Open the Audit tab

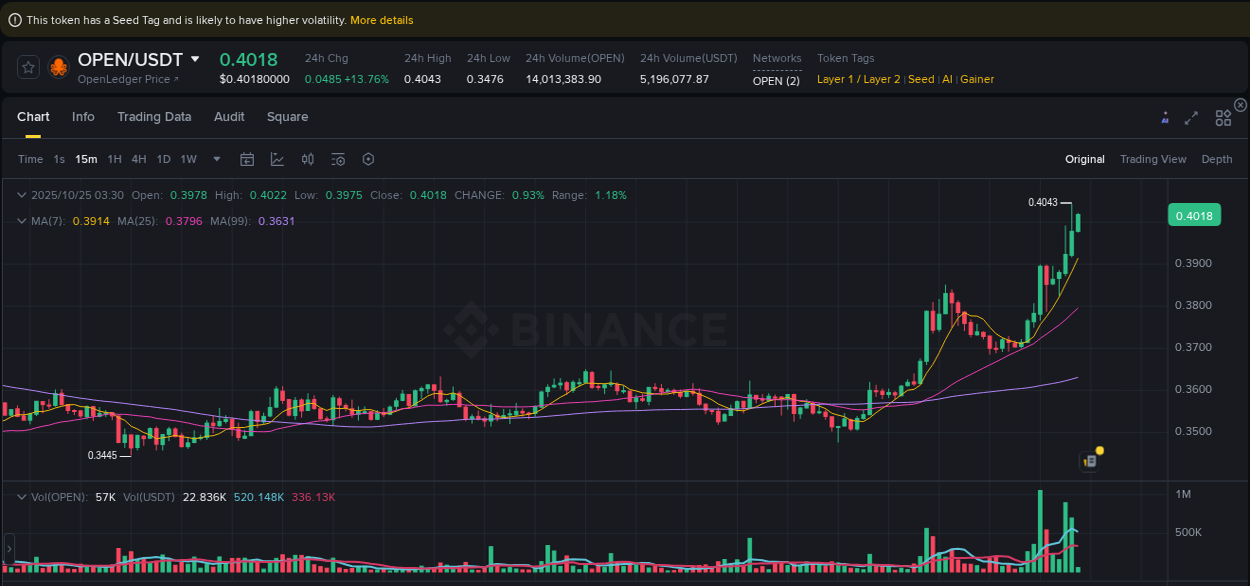click(x=229, y=117)
